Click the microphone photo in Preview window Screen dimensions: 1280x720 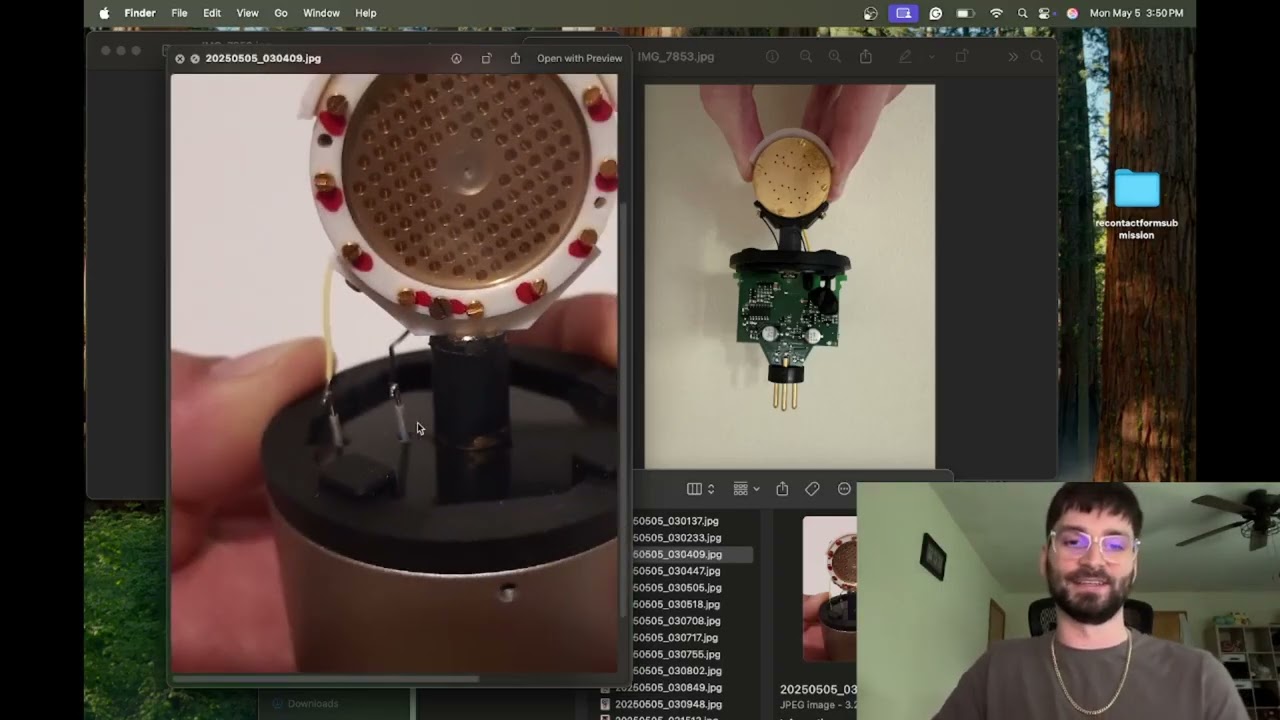click(790, 275)
